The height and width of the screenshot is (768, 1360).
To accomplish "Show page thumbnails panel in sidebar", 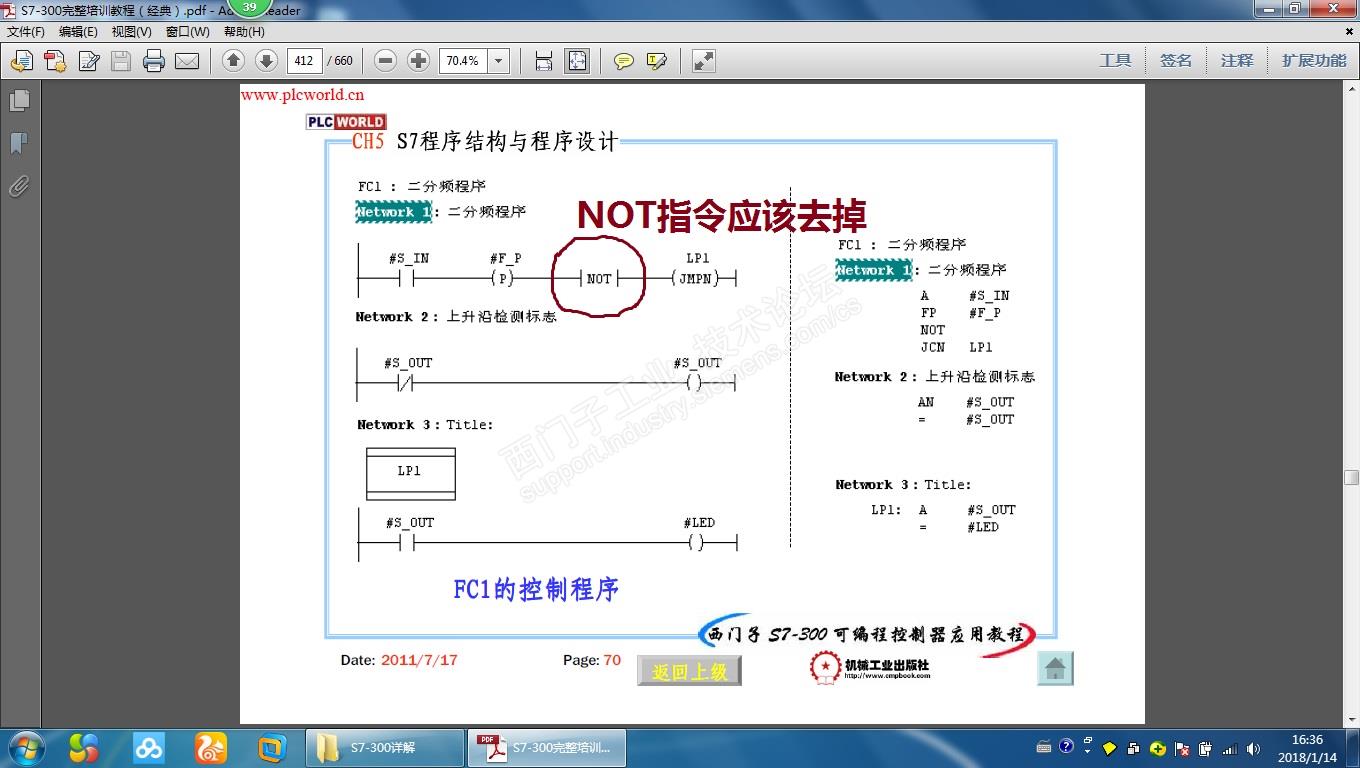I will pos(19,101).
